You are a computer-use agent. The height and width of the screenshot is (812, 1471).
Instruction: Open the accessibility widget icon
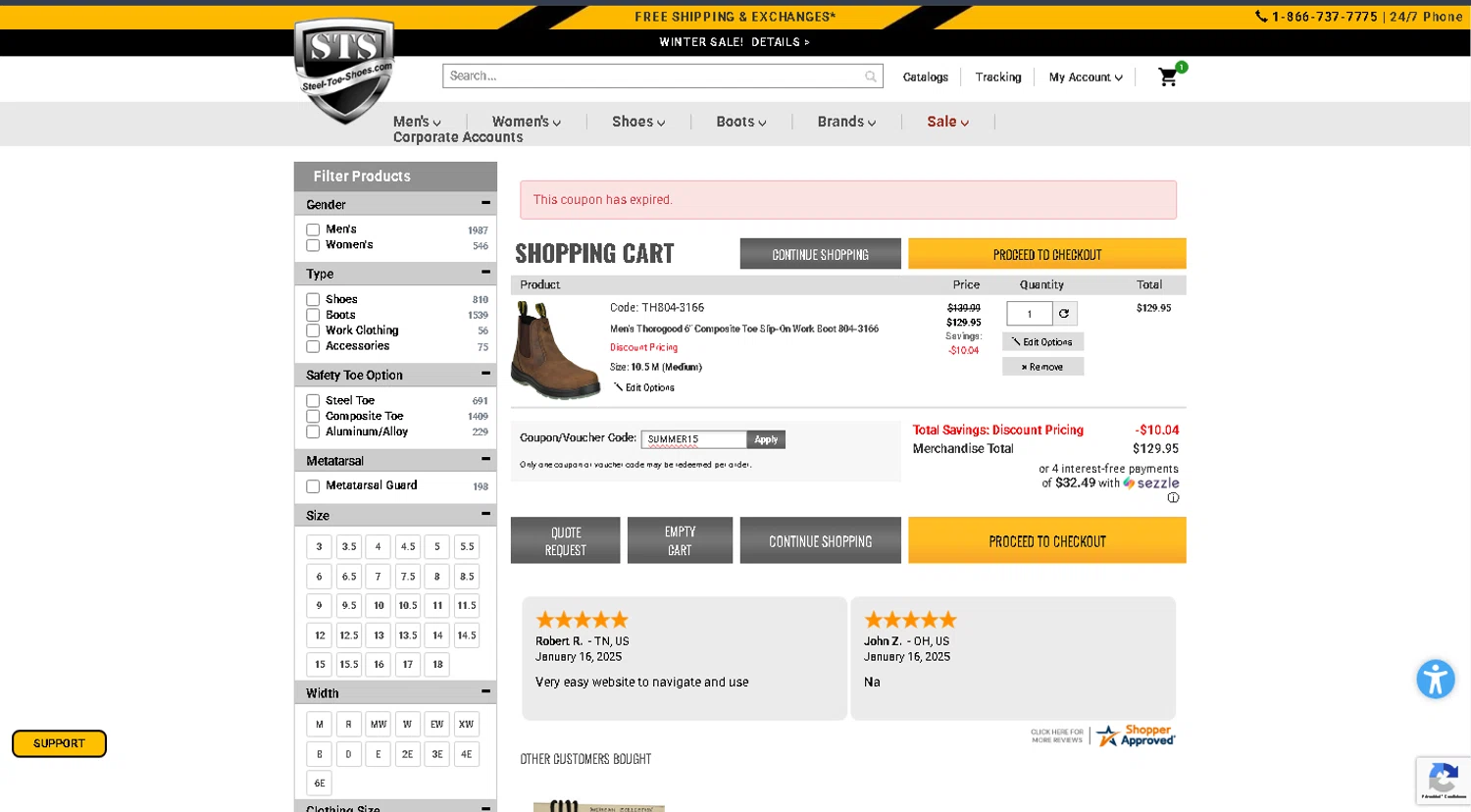click(1435, 679)
